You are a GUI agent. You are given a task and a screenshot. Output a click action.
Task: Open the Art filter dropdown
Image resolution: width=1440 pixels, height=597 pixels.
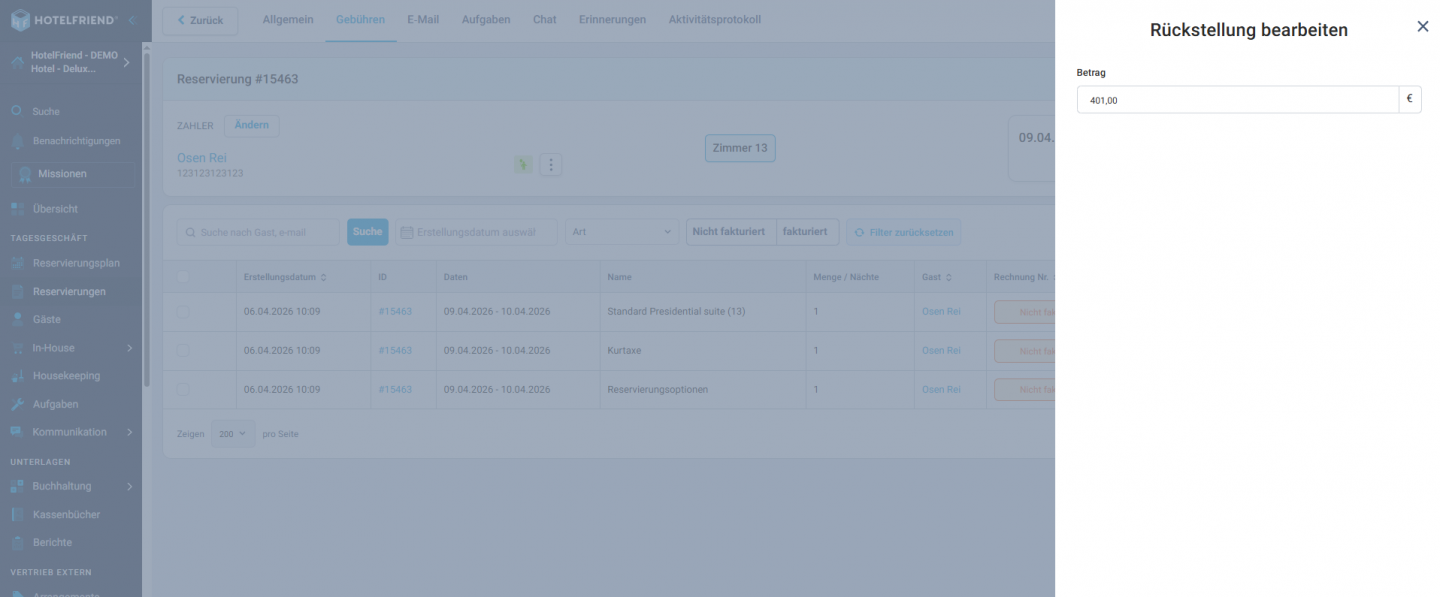pos(622,232)
